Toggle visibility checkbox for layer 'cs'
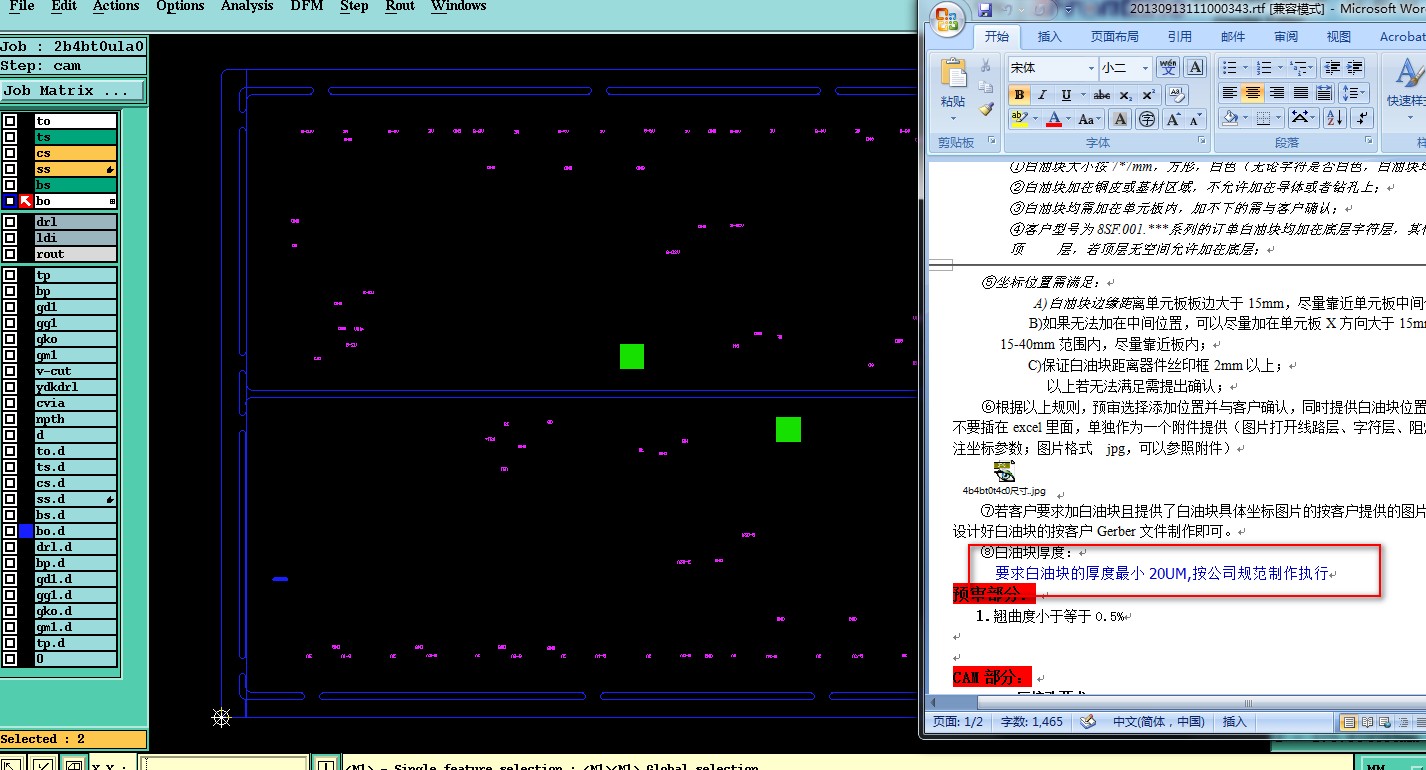 tap(10, 153)
